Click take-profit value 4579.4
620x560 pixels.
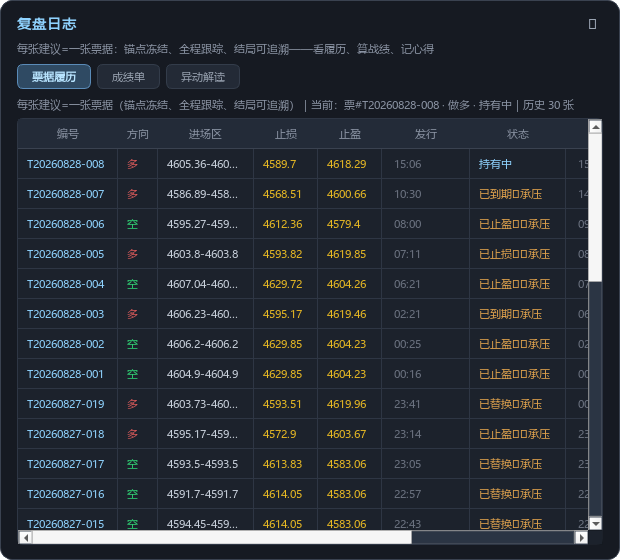[344, 224]
